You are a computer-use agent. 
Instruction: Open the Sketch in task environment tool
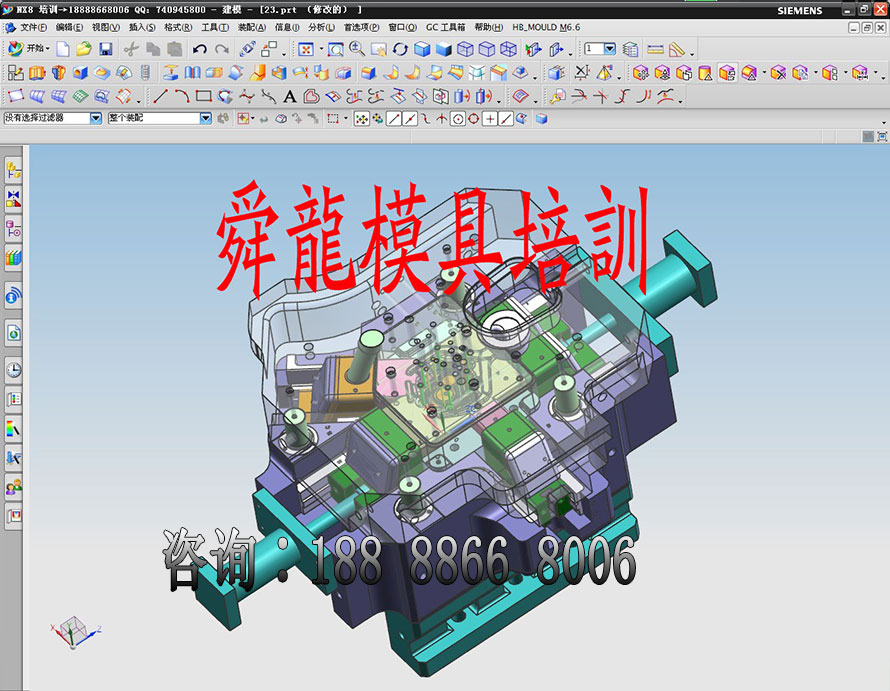[15, 73]
